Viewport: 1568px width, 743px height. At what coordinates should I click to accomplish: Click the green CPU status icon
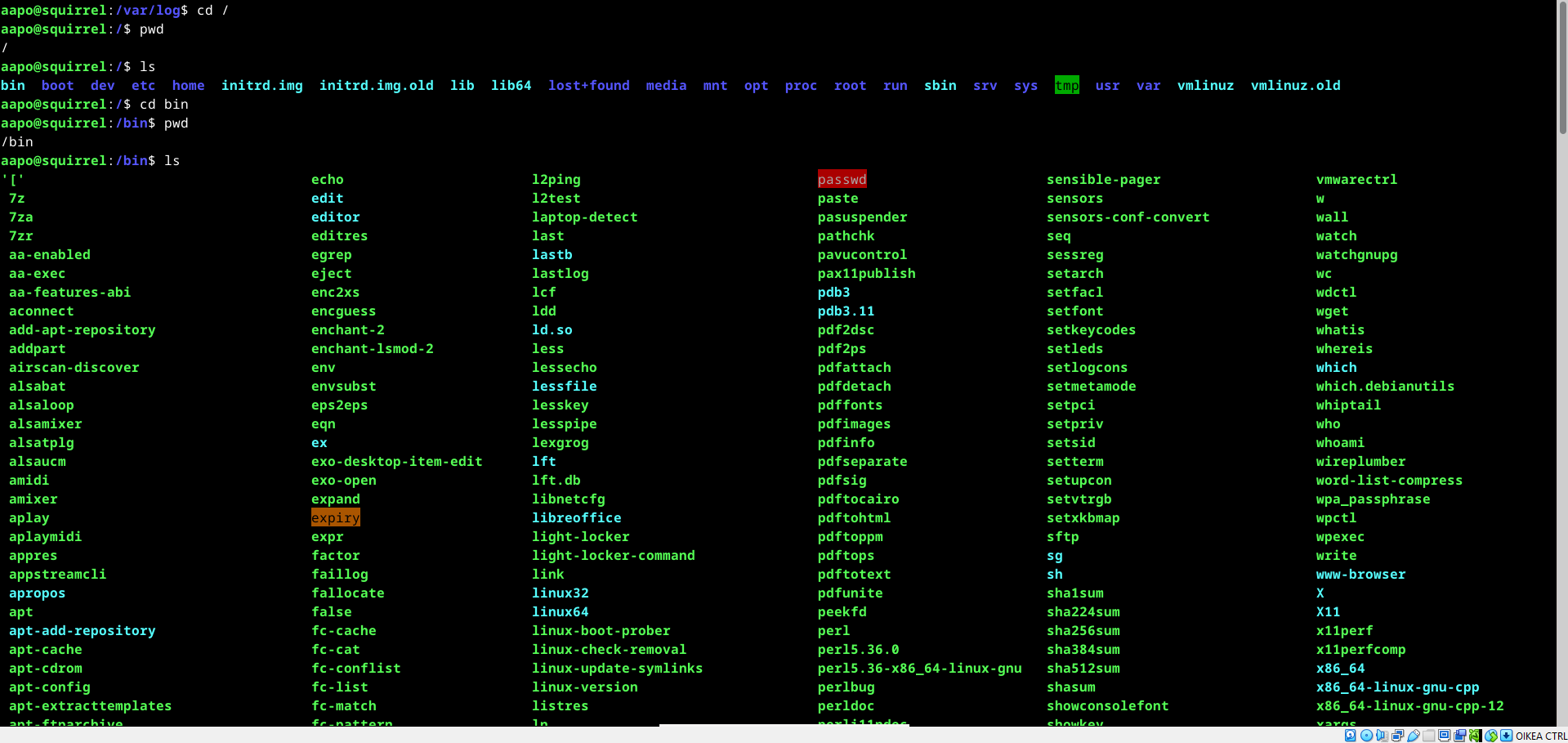point(1475,736)
